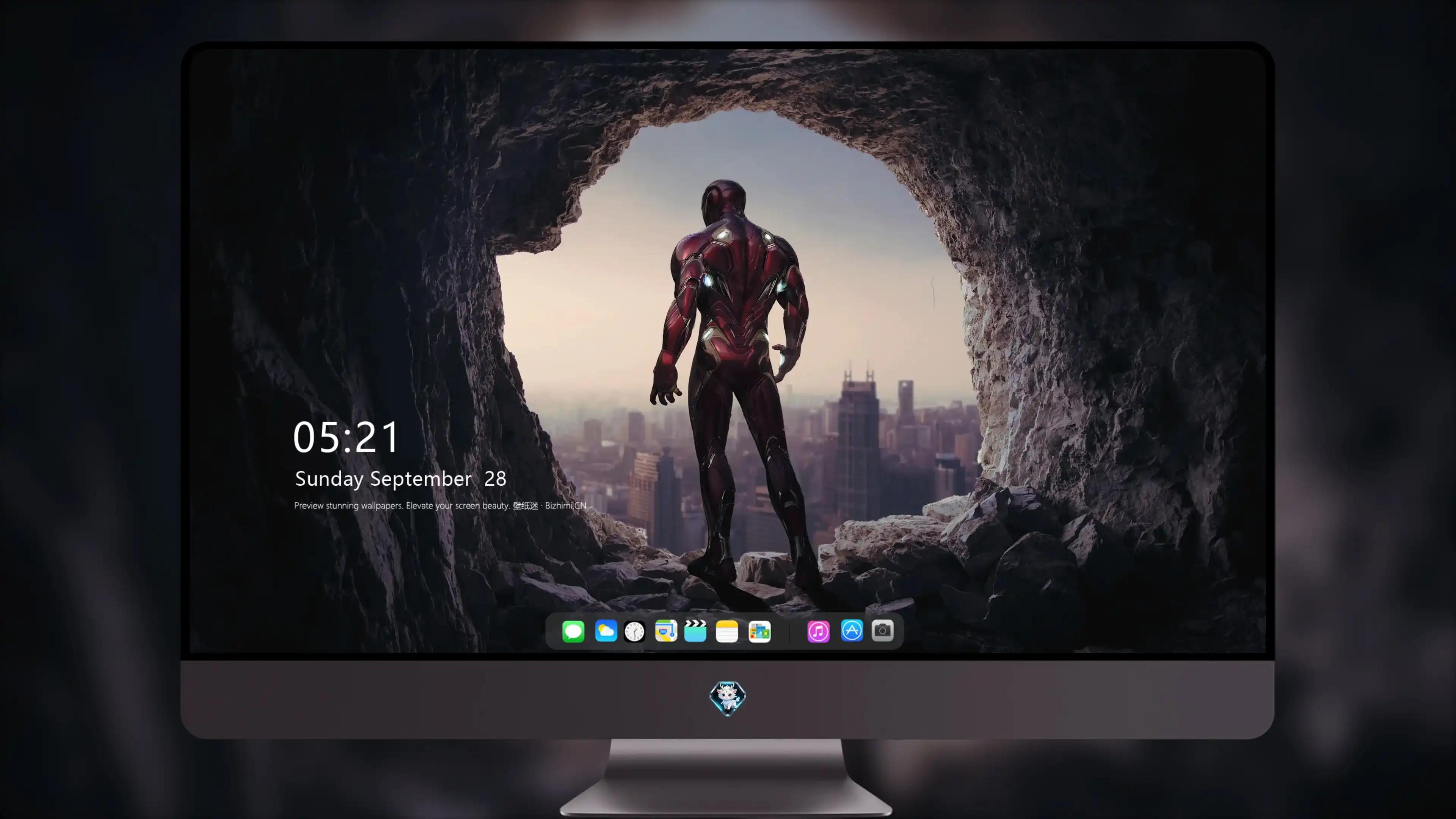1456x819 pixels.
Task: Open the Maps app in the dock
Action: click(x=666, y=631)
